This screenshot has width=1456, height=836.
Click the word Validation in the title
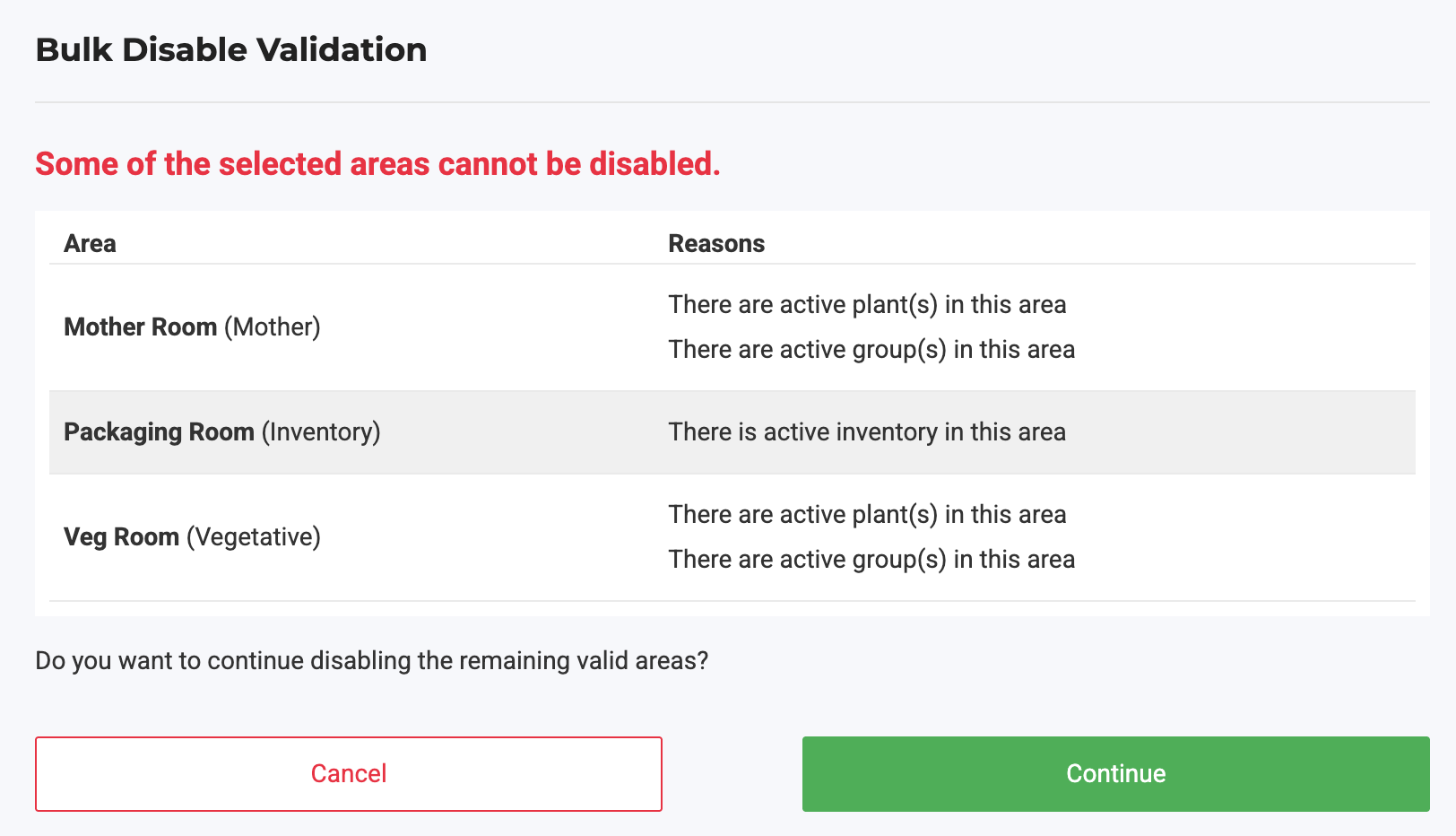pos(342,49)
